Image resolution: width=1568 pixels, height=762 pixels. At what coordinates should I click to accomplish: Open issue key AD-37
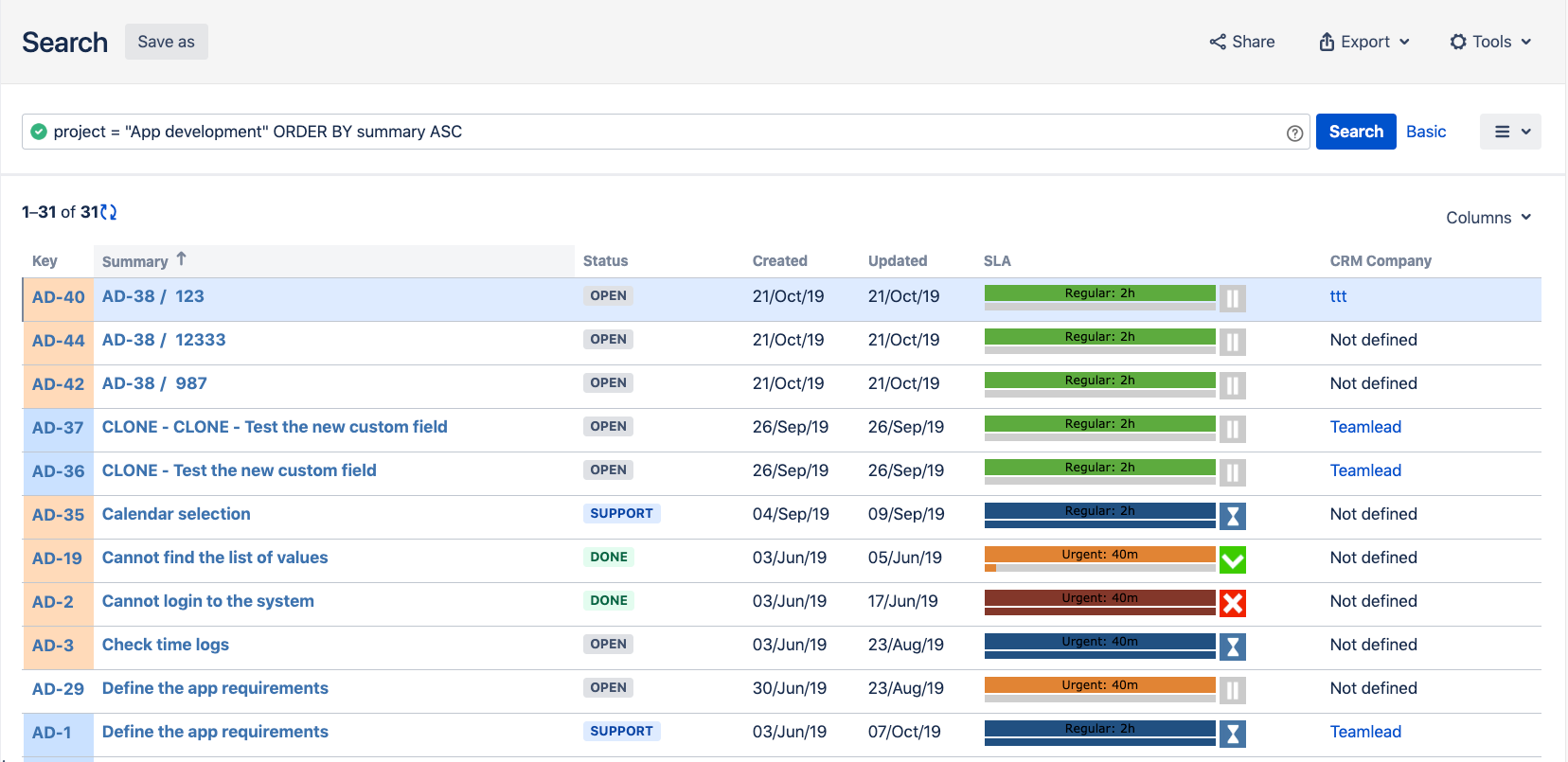click(x=58, y=428)
